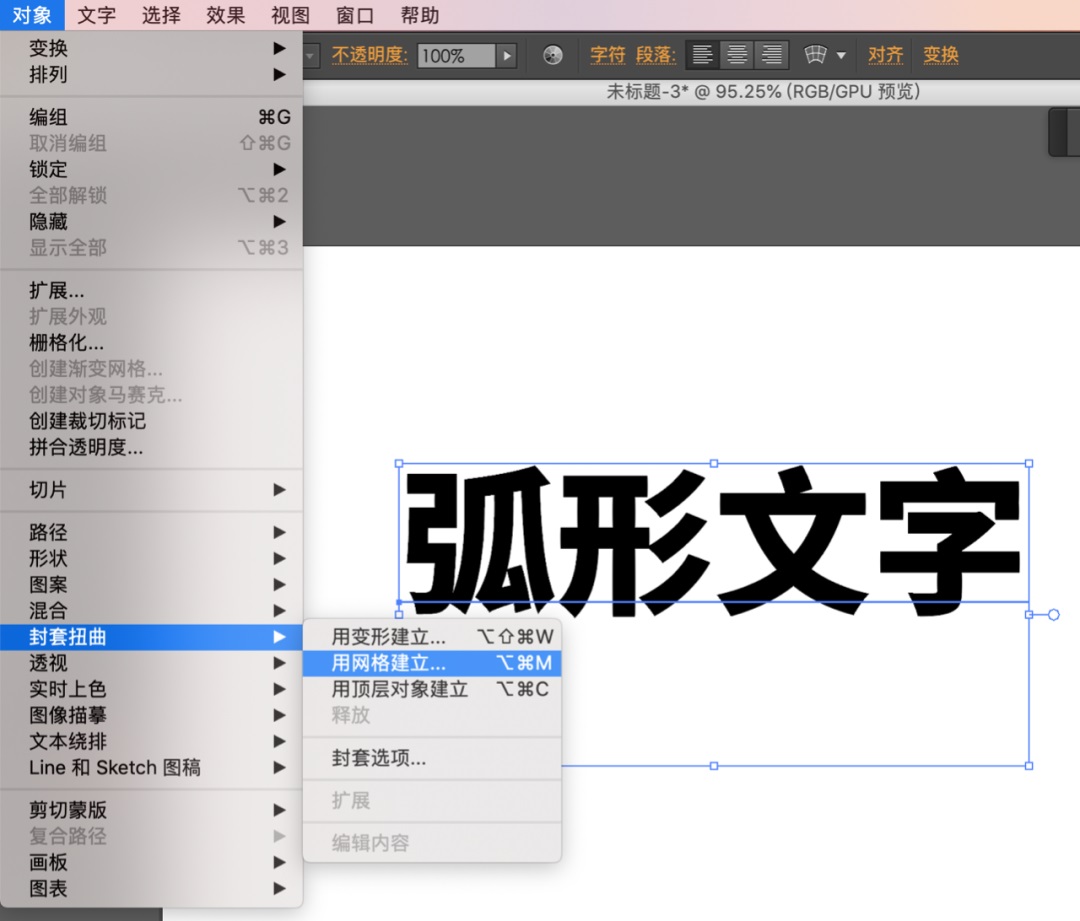Select the left align paragraph icon
The width and height of the screenshot is (1080, 921).
(702, 54)
